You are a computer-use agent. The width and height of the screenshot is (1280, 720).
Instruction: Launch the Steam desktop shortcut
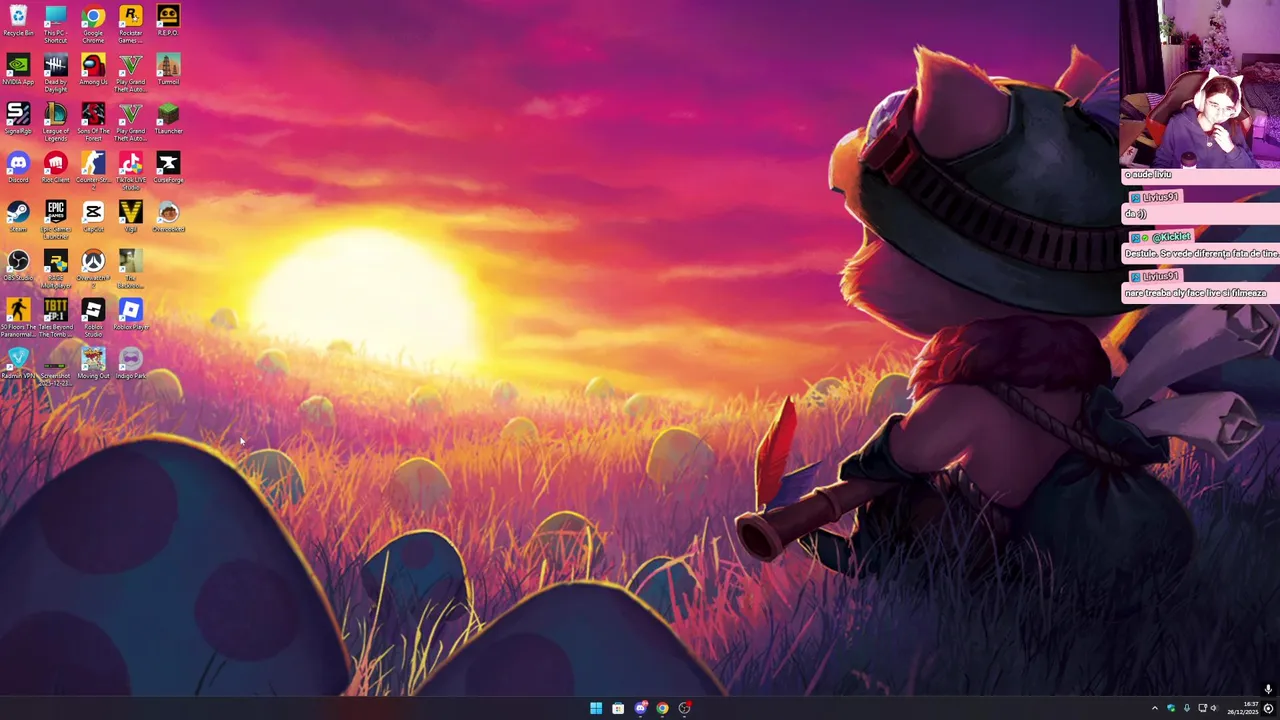tap(18, 217)
